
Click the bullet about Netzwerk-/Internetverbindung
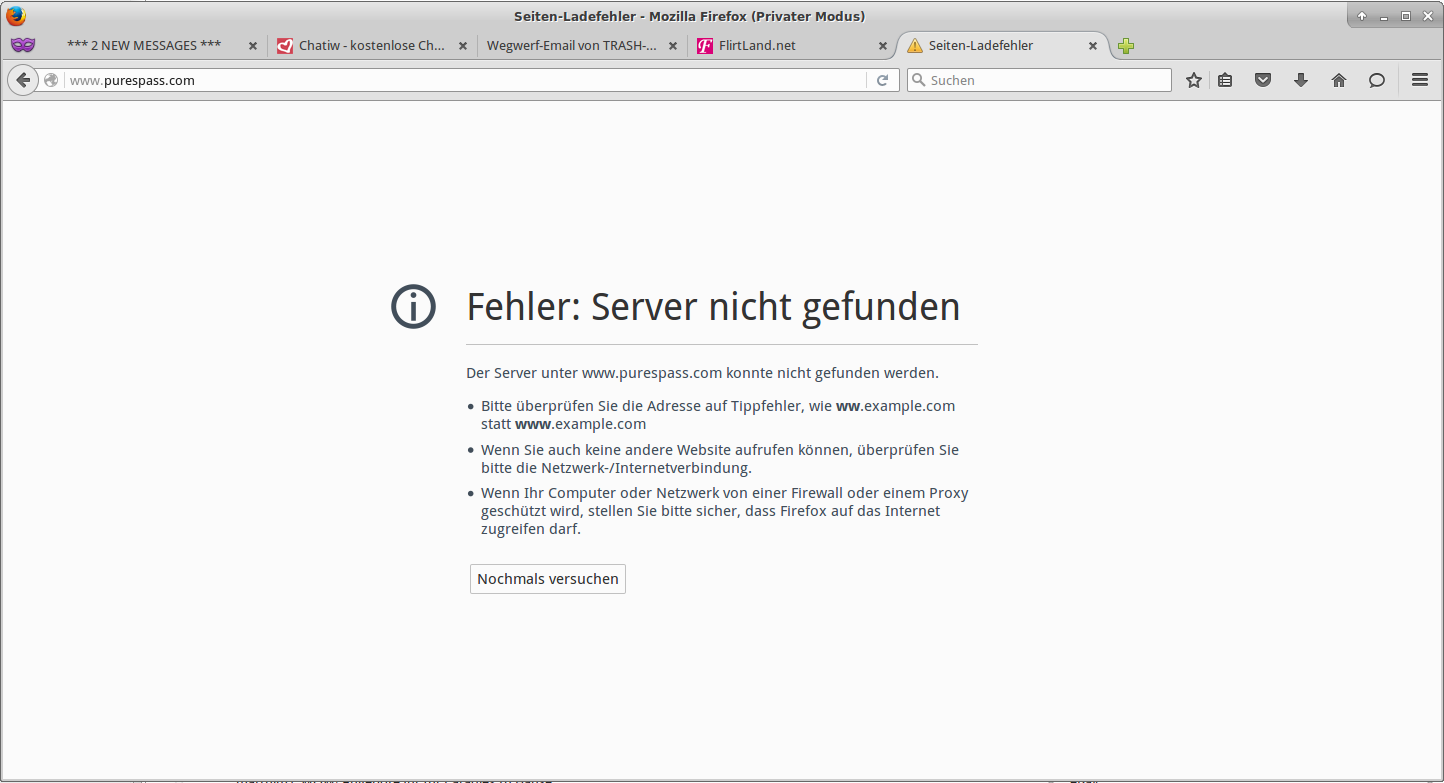[x=720, y=459]
